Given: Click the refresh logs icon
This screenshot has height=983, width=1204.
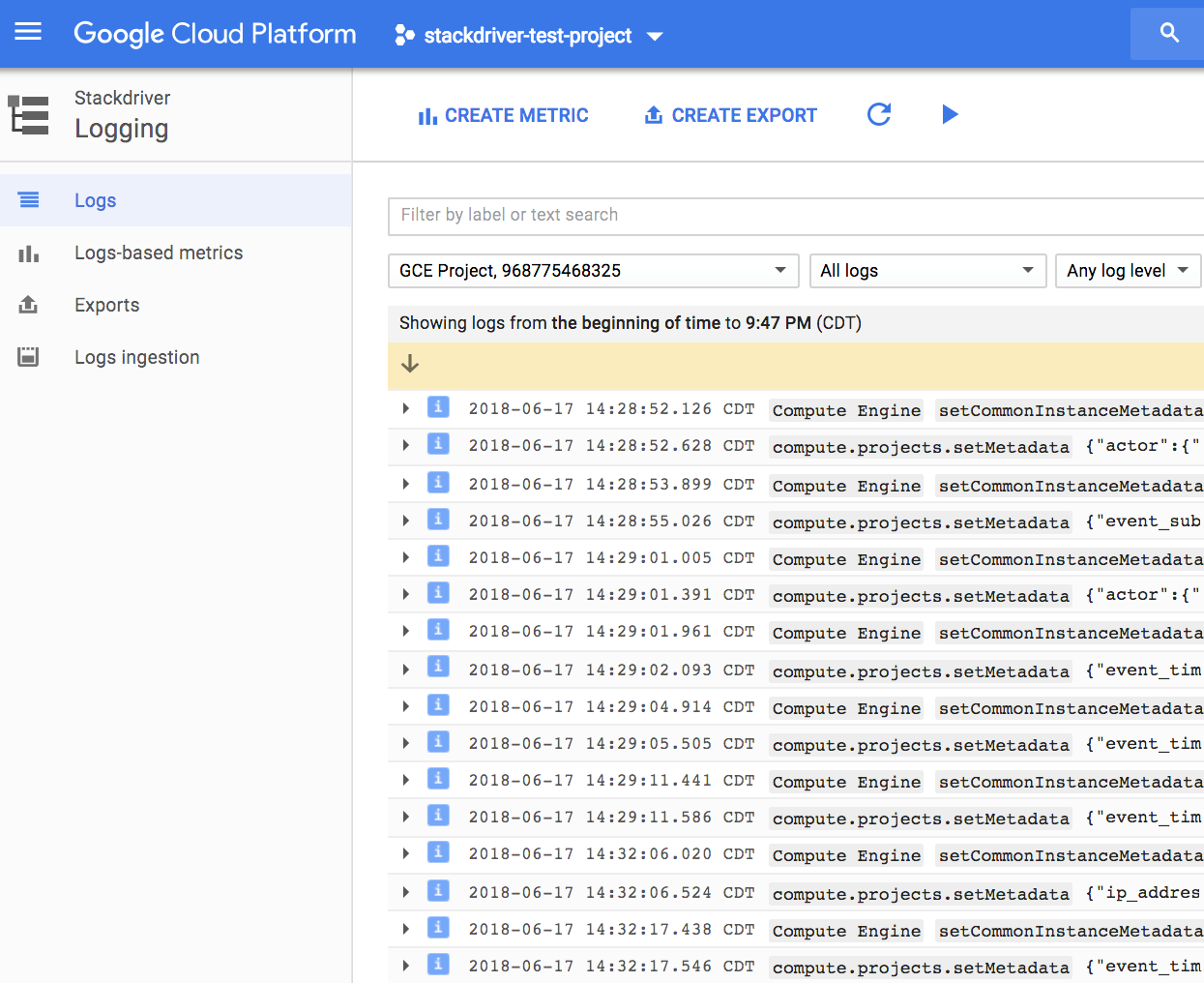Looking at the screenshot, I should [879, 114].
